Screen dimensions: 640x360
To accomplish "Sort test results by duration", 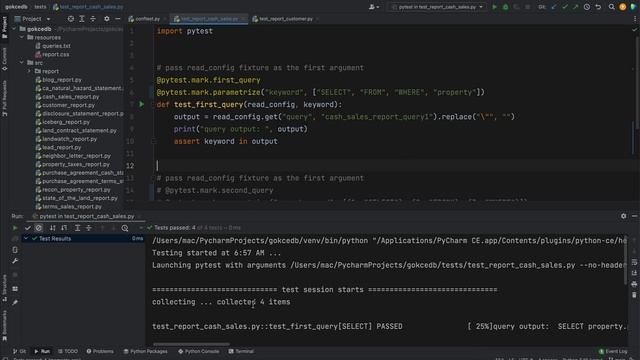I will click(64, 228).
